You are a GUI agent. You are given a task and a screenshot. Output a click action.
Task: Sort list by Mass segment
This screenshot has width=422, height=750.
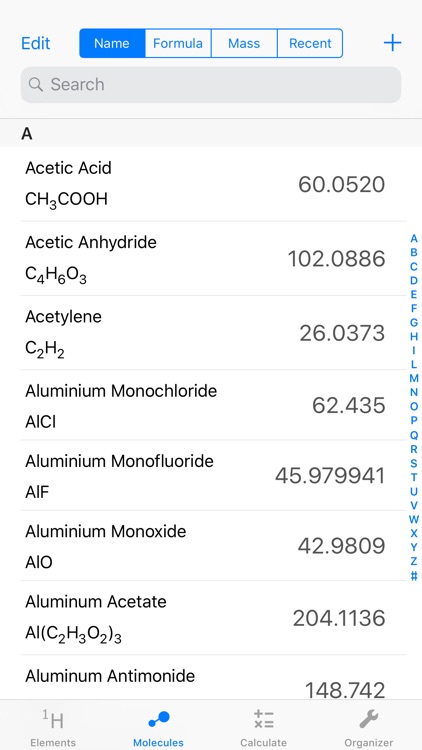pos(244,43)
